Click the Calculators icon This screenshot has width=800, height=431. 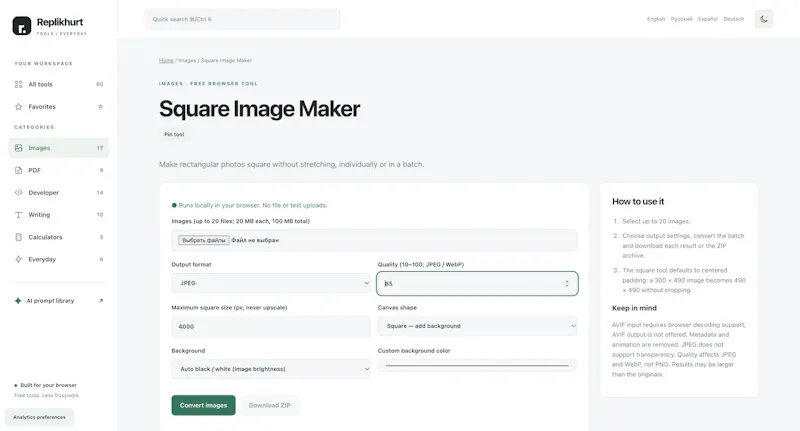coord(18,237)
